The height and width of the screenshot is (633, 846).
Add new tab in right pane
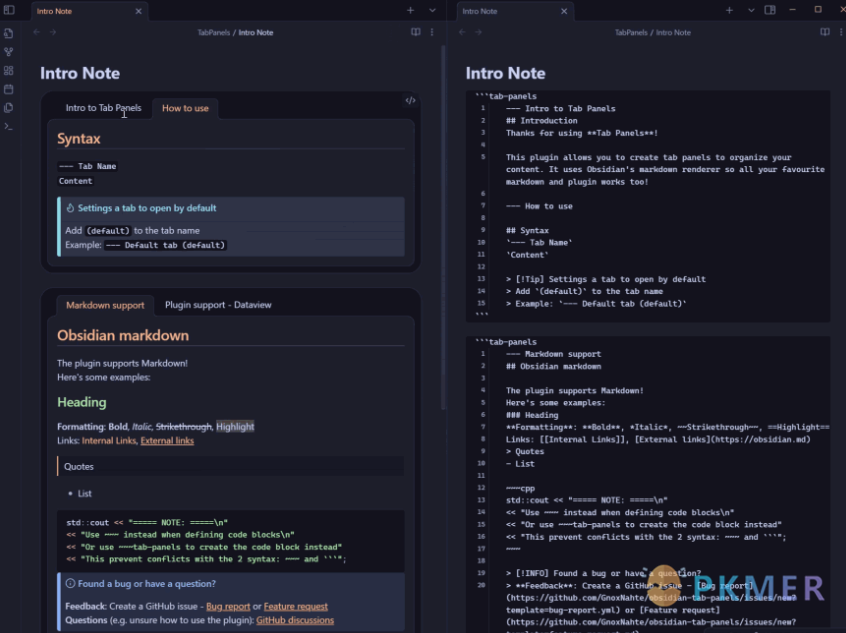coord(729,10)
